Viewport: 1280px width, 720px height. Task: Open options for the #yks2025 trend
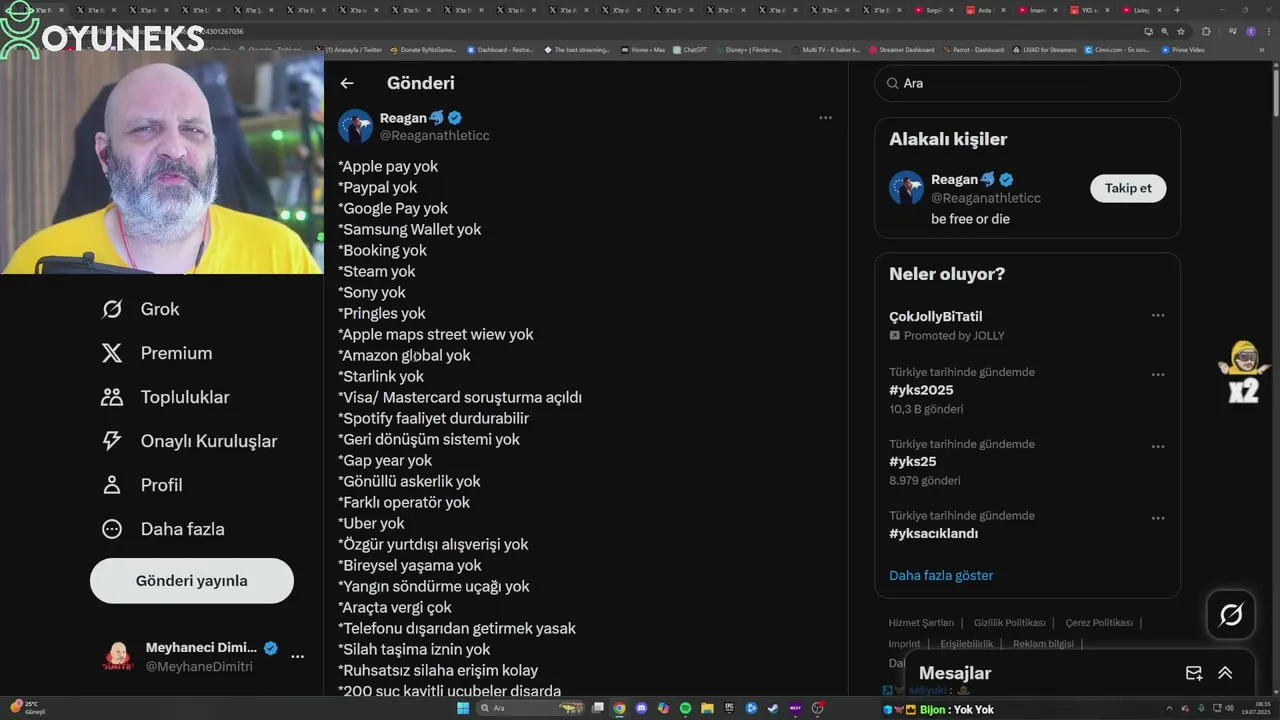pos(1158,375)
